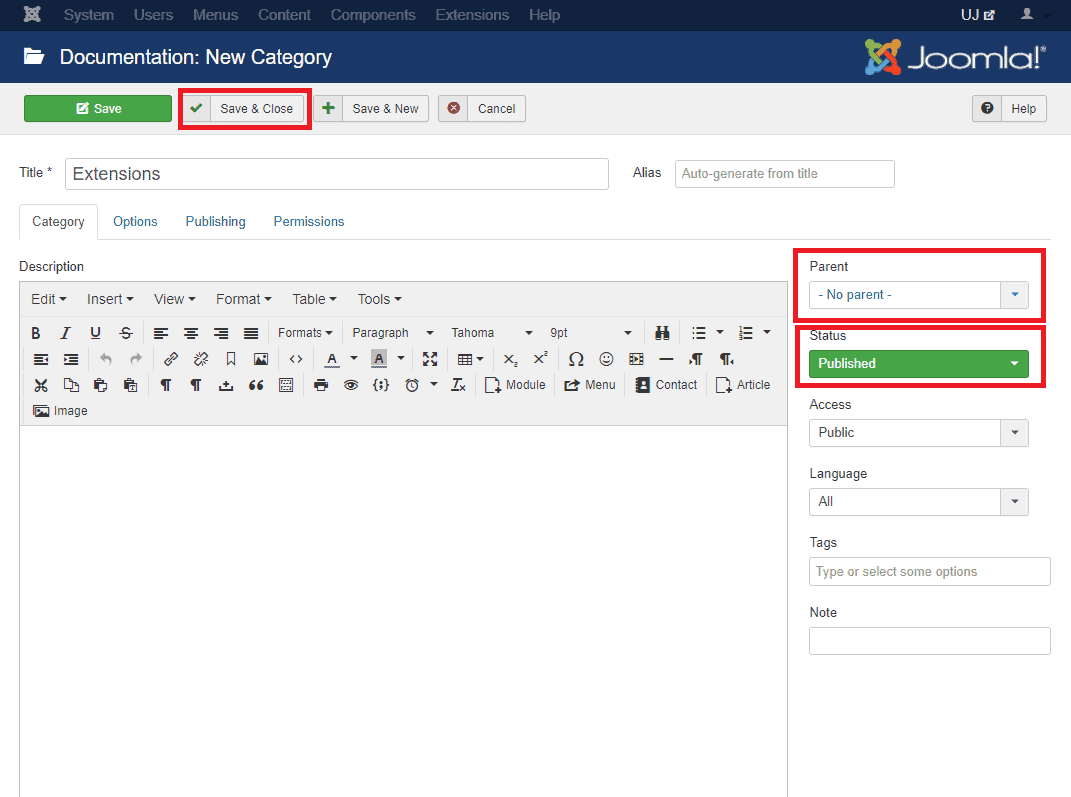This screenshot has height=797, width=1071.
Task: Open the Parent category dropdown
Action: 918,295
